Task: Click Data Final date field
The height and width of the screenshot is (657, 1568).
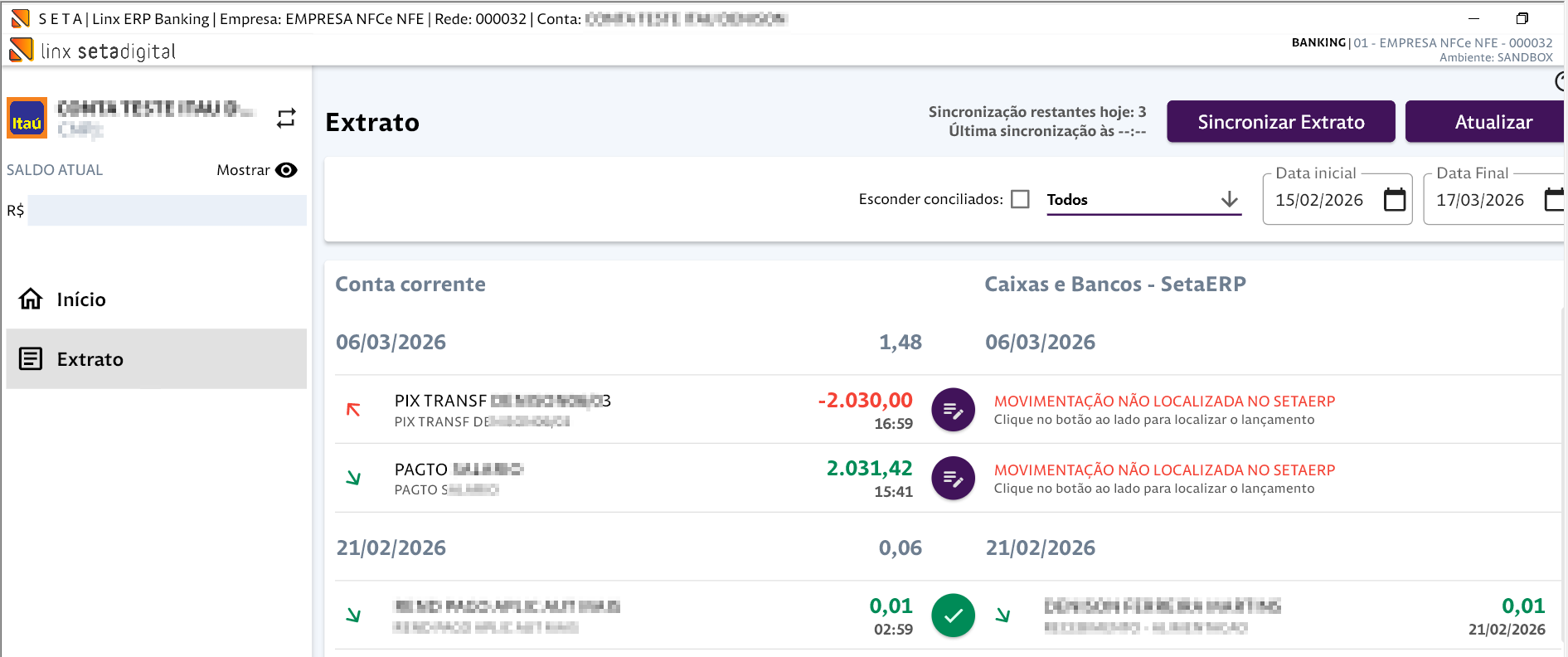Action: (x=1493, y=199)
